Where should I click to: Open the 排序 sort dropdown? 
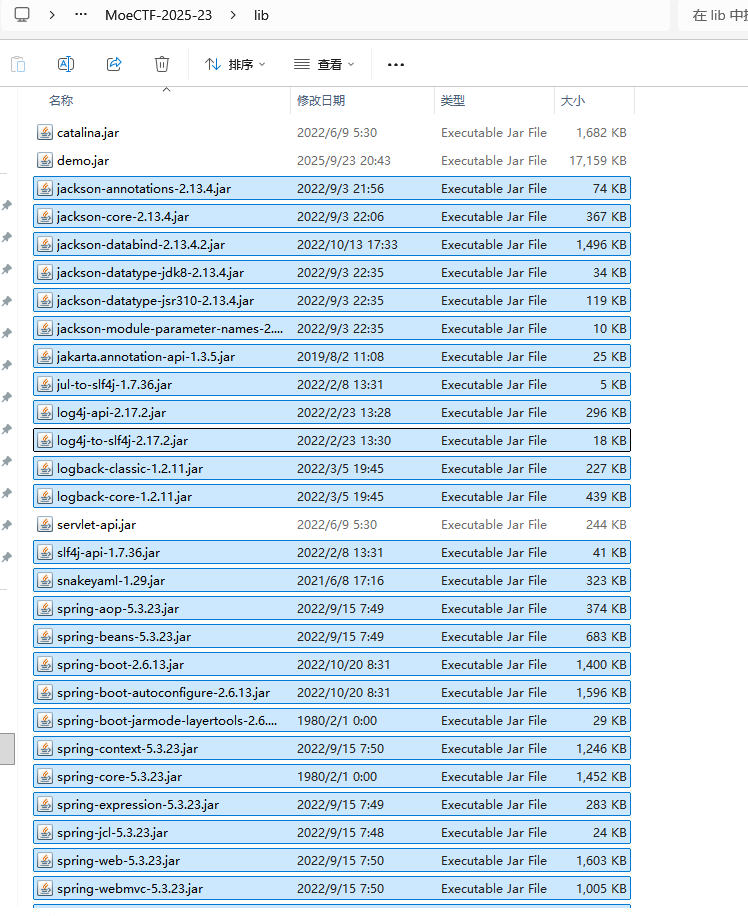pyautogui.click(x=235, y=64)
